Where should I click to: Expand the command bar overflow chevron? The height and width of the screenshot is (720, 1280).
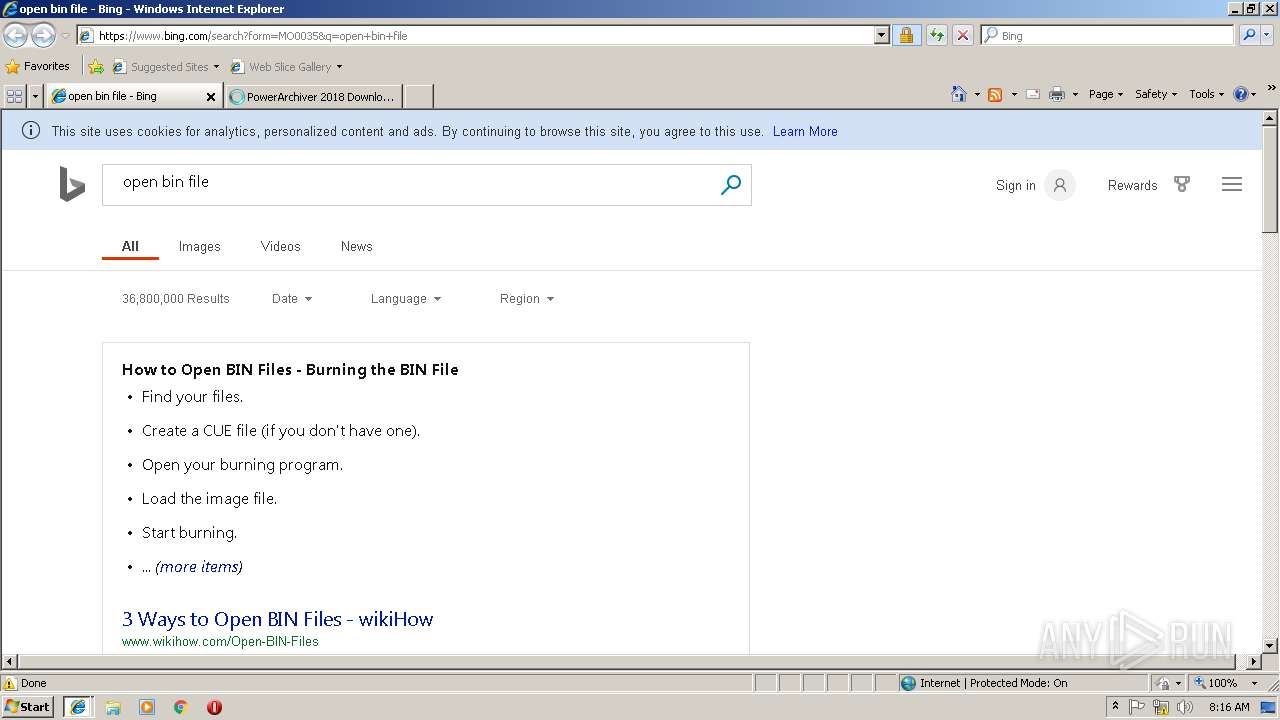1272,89
